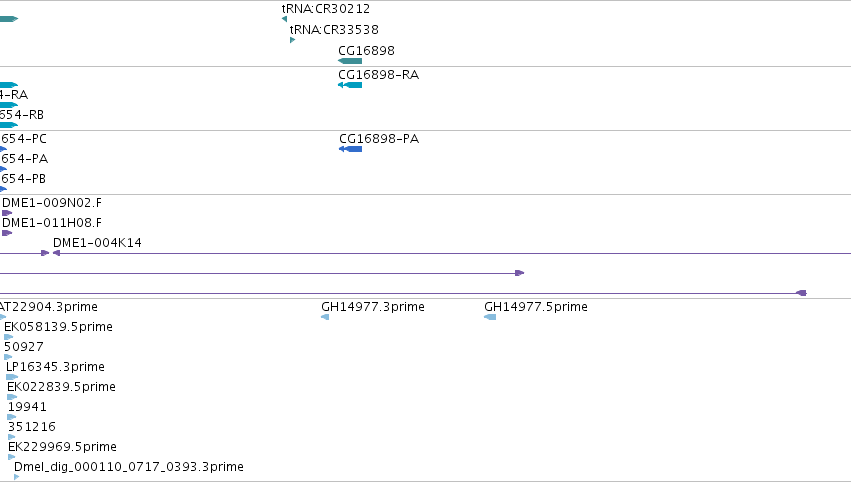Select the DME1-011H08.F feature arrow
851x482 pixels.
(7, 233)
